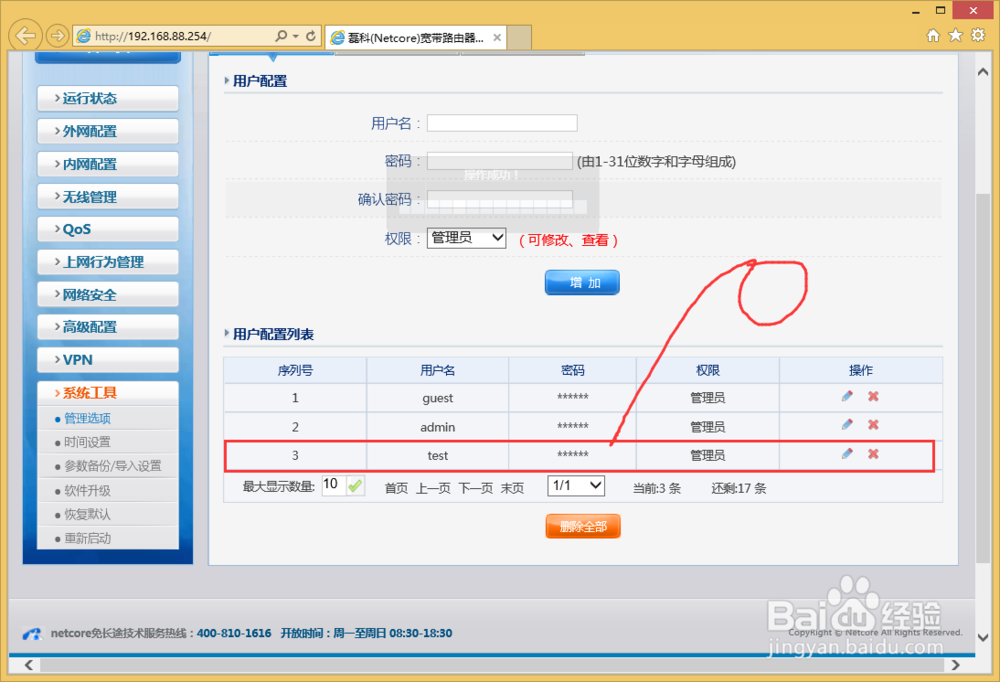The height and width of the screenshot is (682, 1000).
Task: Open the blank new tab button
Action: (x=519, y=38)
